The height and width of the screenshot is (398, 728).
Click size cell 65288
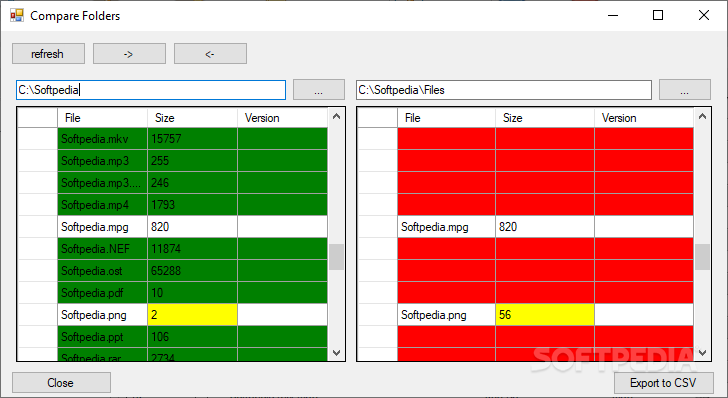[193, 271]
